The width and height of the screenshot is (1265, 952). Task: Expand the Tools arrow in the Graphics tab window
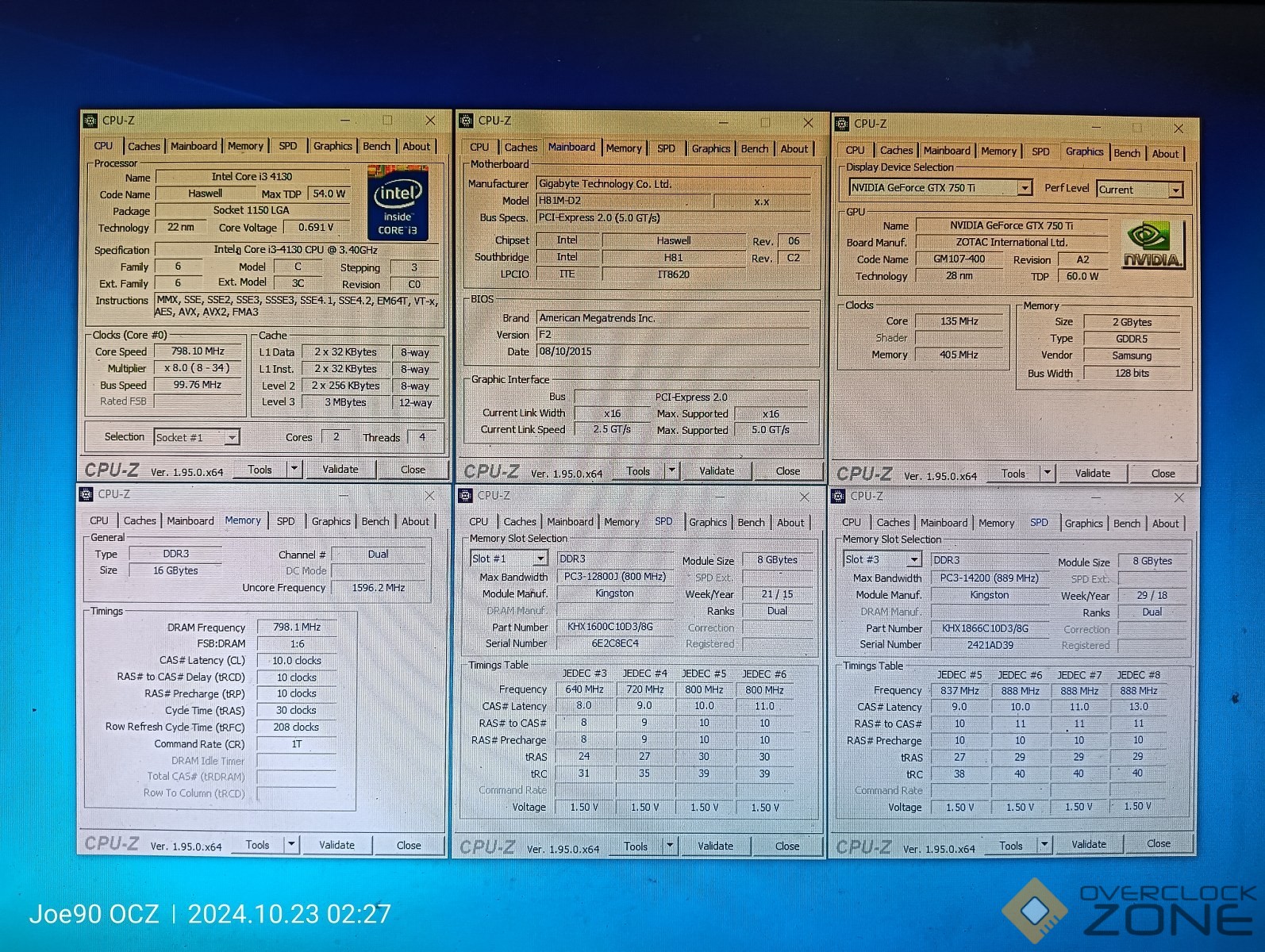[1048, 474]
